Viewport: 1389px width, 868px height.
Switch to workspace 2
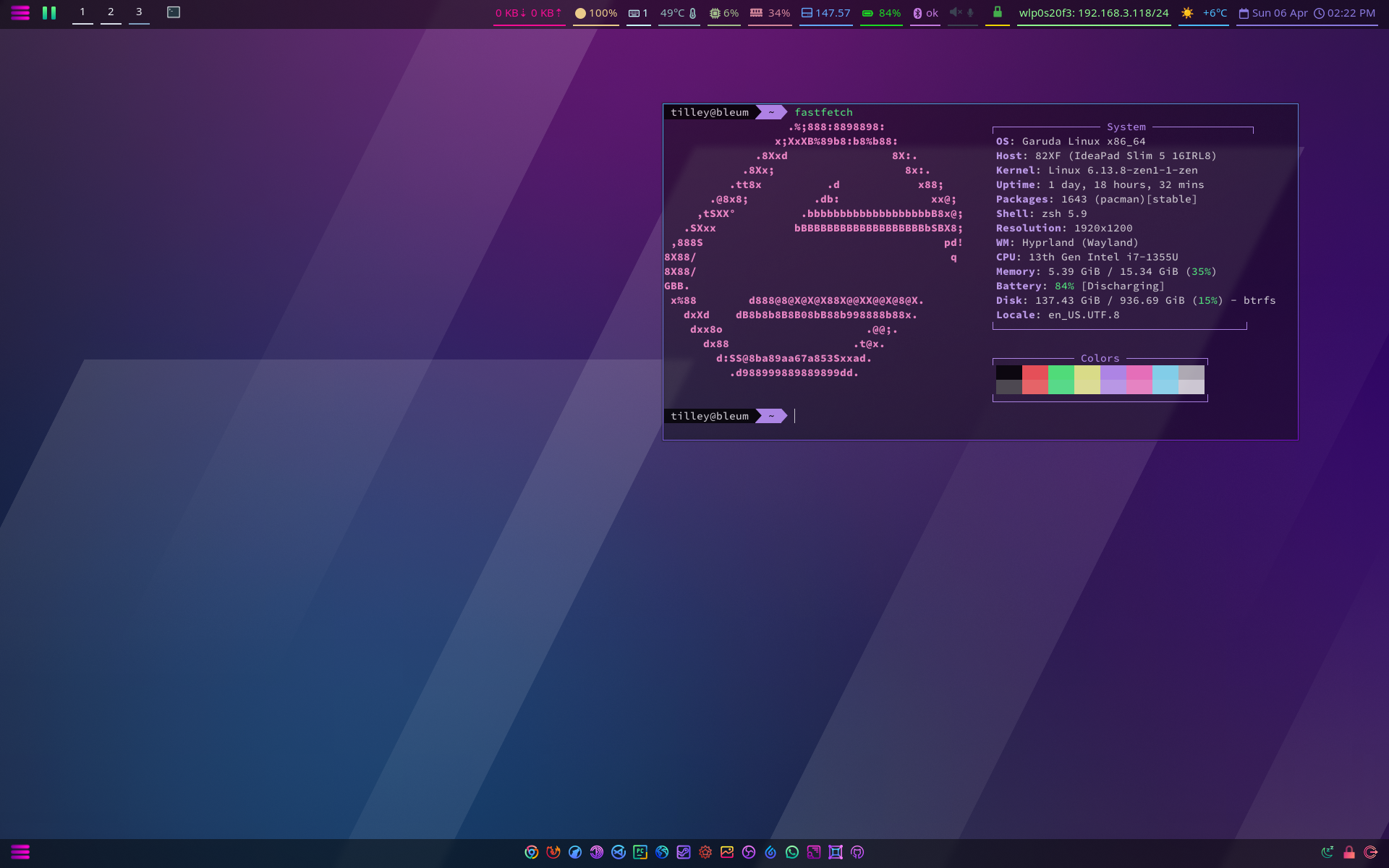(111, 12)
